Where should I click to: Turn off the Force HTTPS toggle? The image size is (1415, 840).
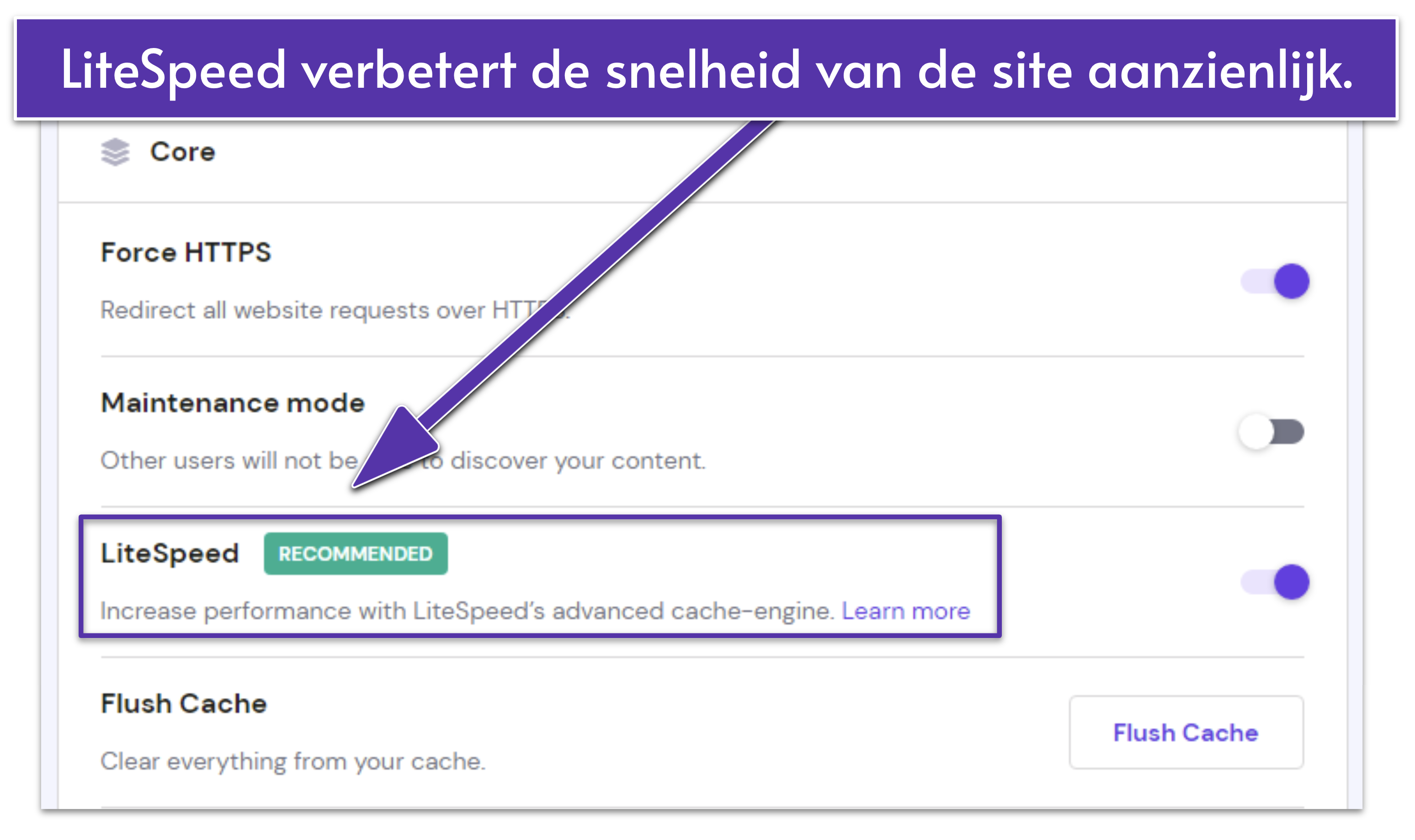(1275, 281)
